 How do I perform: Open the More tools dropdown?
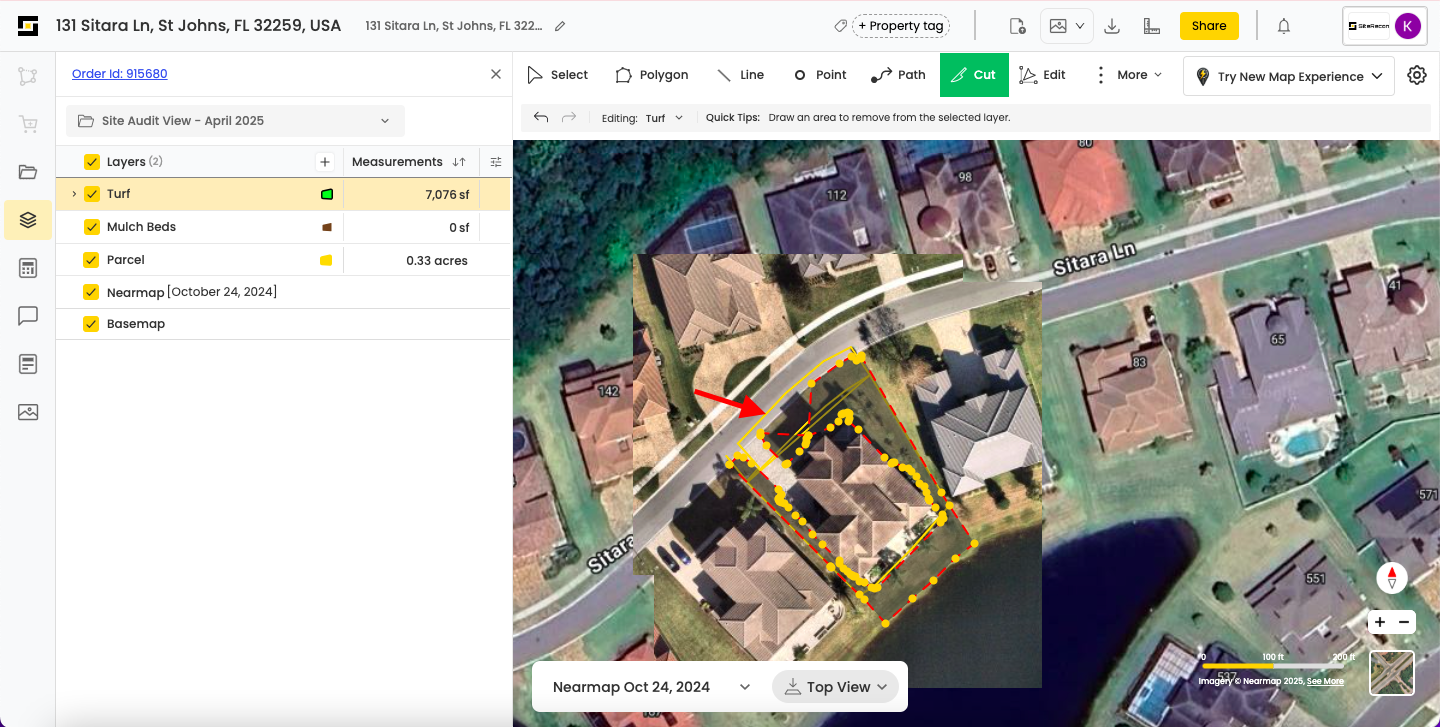tap(1130, 75)
